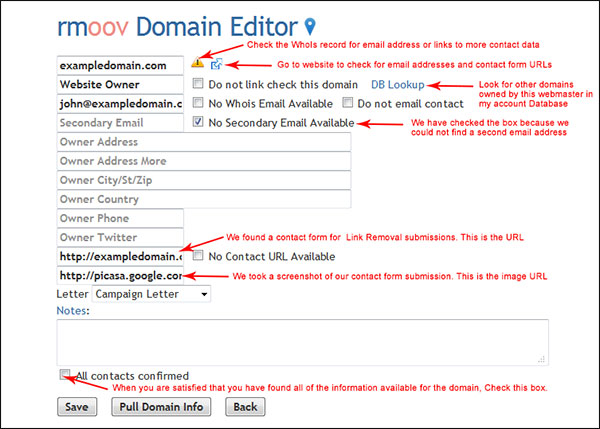Grab the Notes textarea resize handle
This screenshot has height=429, width=600.
(541, 359)
